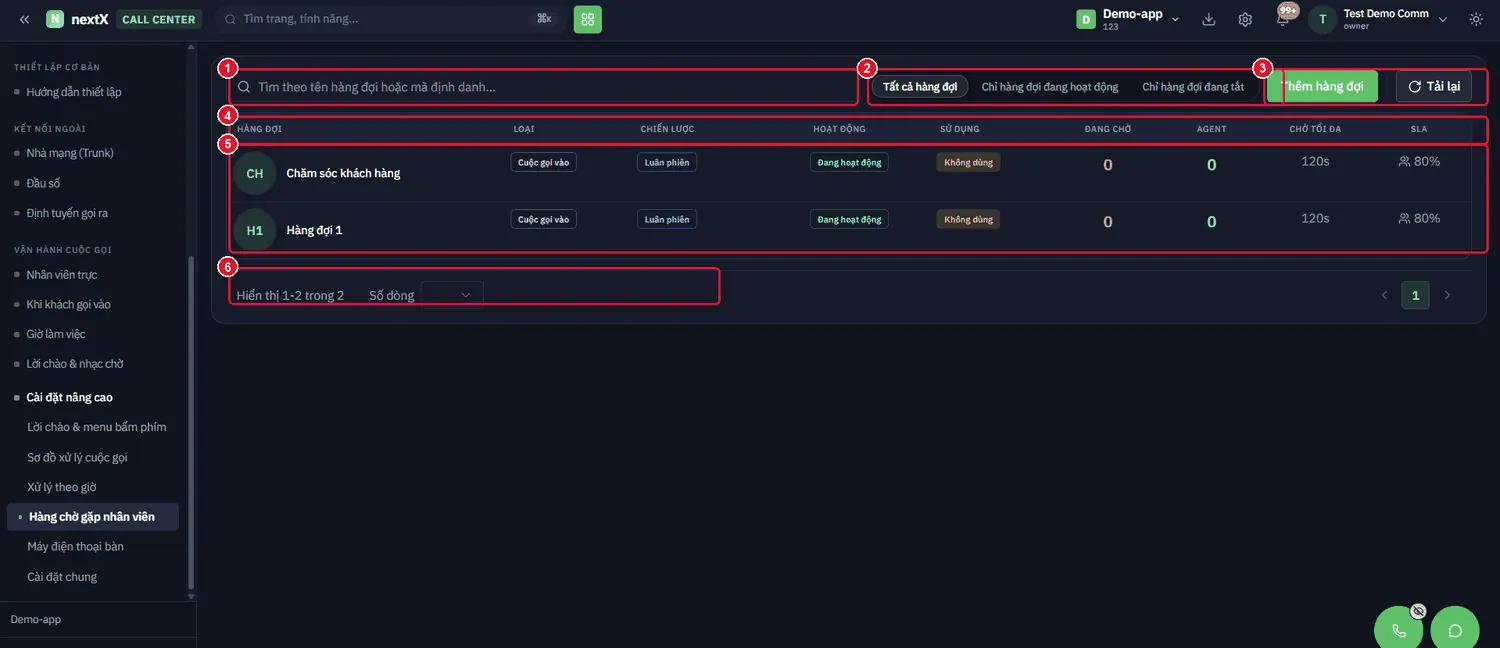
Task: Open the chat bubble floating button
Action: [x=1455, y=631]
